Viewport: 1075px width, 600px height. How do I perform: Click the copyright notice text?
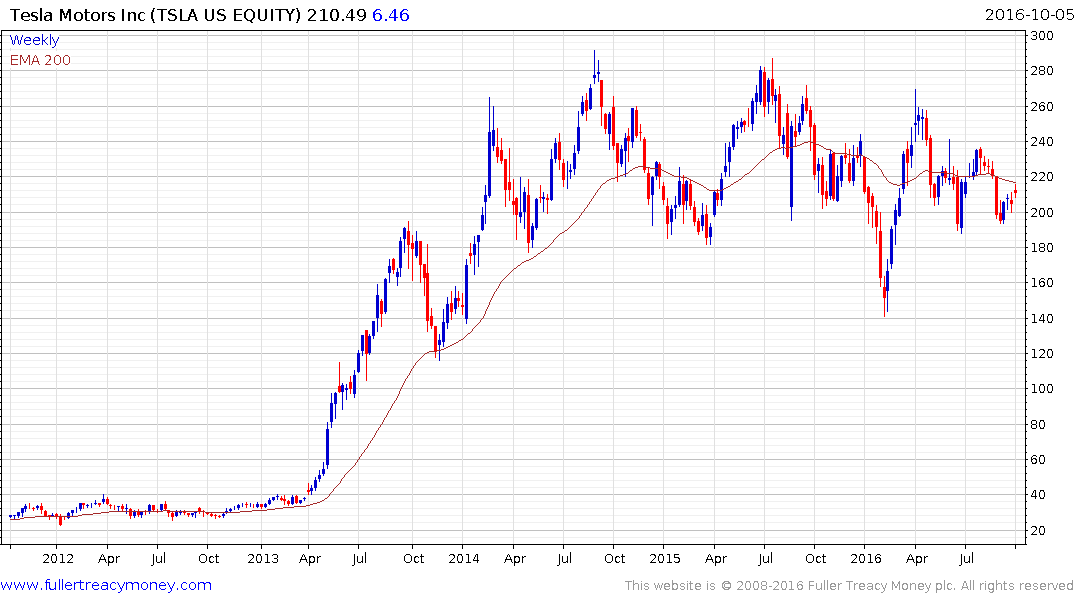coord(849,586)
